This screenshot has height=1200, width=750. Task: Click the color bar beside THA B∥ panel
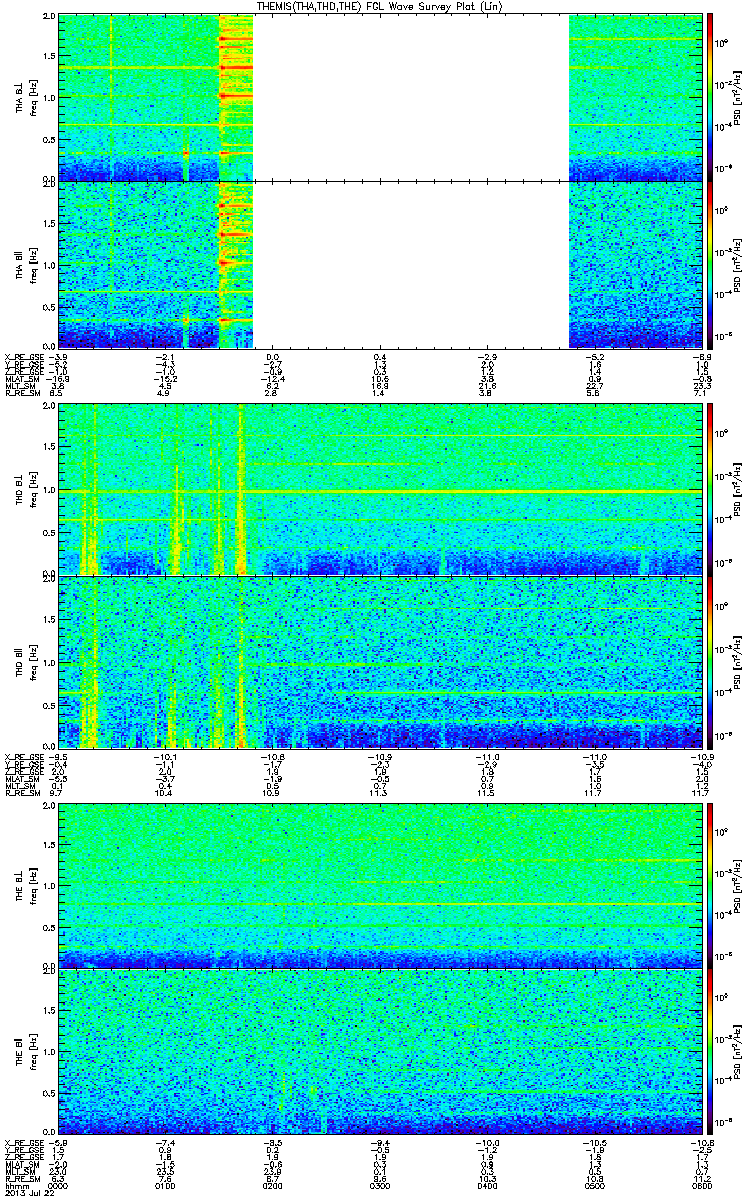(x=710, y=264)
